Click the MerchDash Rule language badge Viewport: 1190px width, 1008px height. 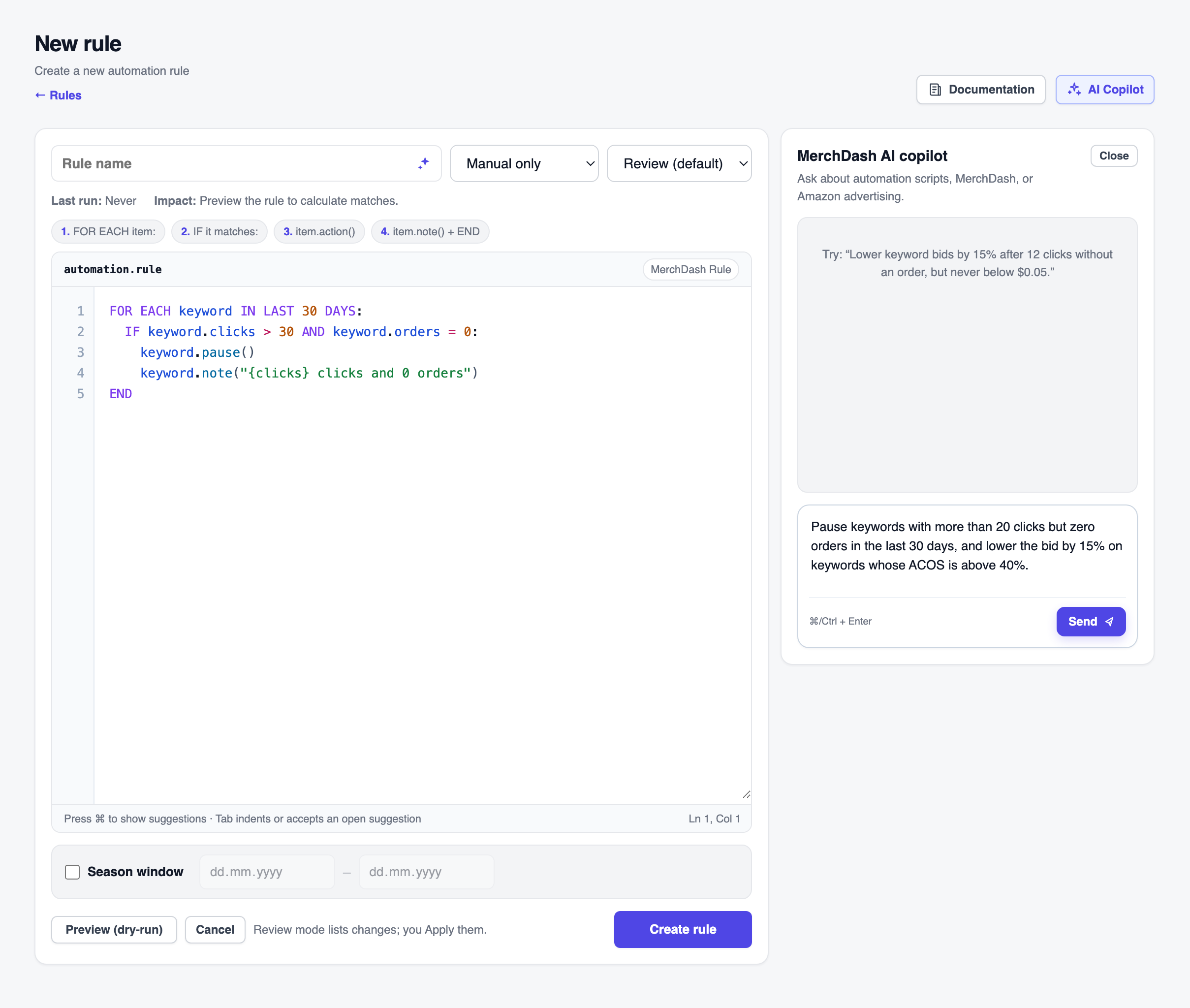tap(690, 269)
